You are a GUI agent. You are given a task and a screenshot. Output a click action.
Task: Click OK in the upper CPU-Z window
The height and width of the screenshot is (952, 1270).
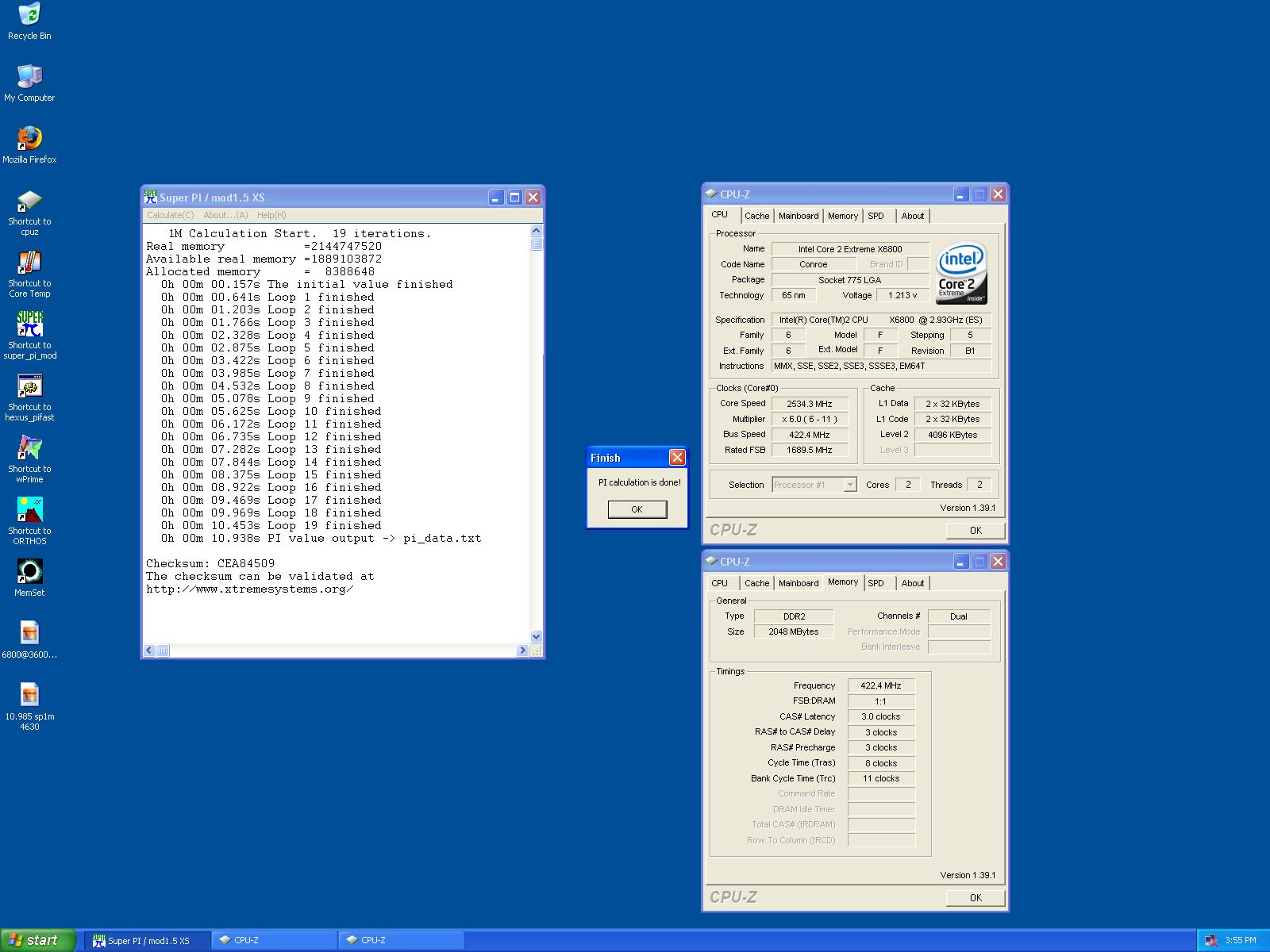(x=976, y=531)
